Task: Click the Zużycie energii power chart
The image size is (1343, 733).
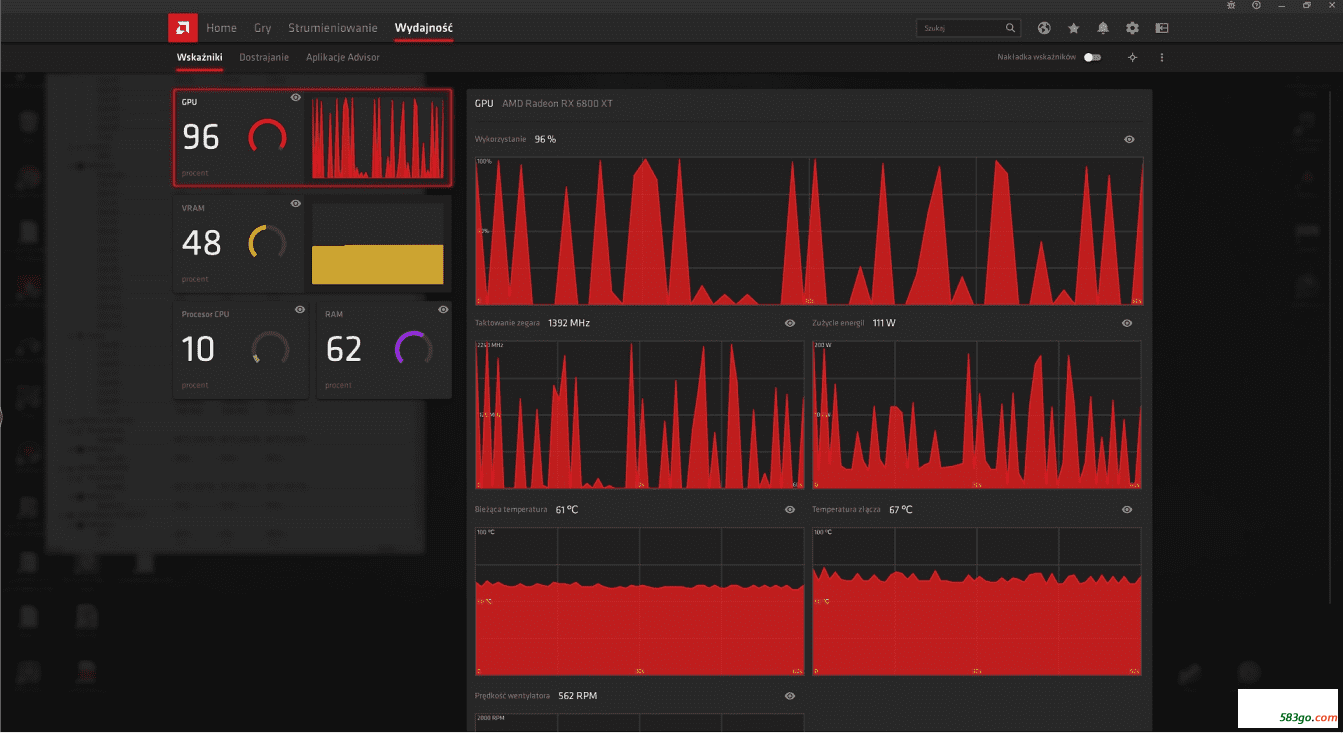Action: click(x=977, y=415)
